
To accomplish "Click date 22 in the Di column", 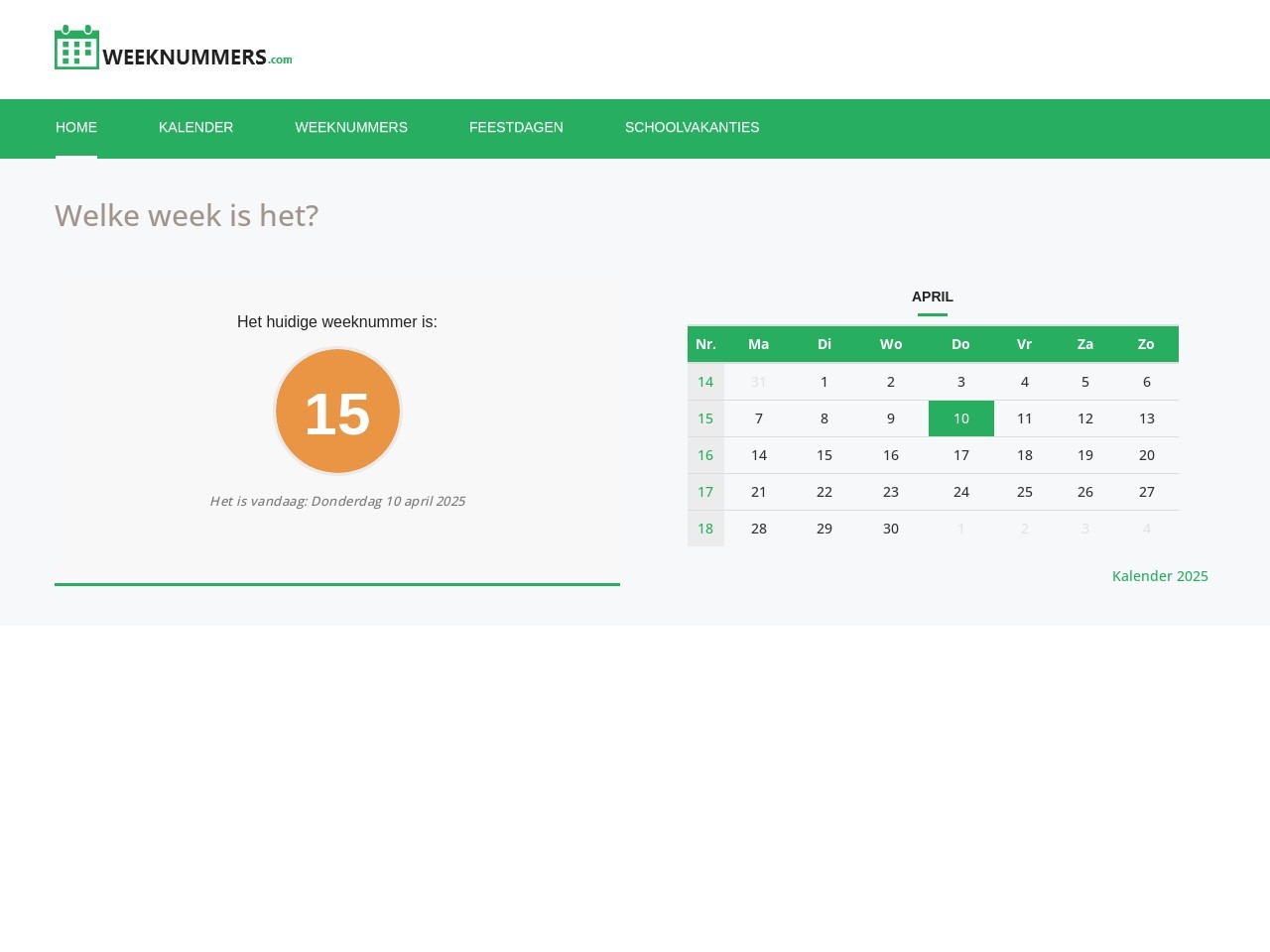I will pyautogui.click(x=825, y=492).
